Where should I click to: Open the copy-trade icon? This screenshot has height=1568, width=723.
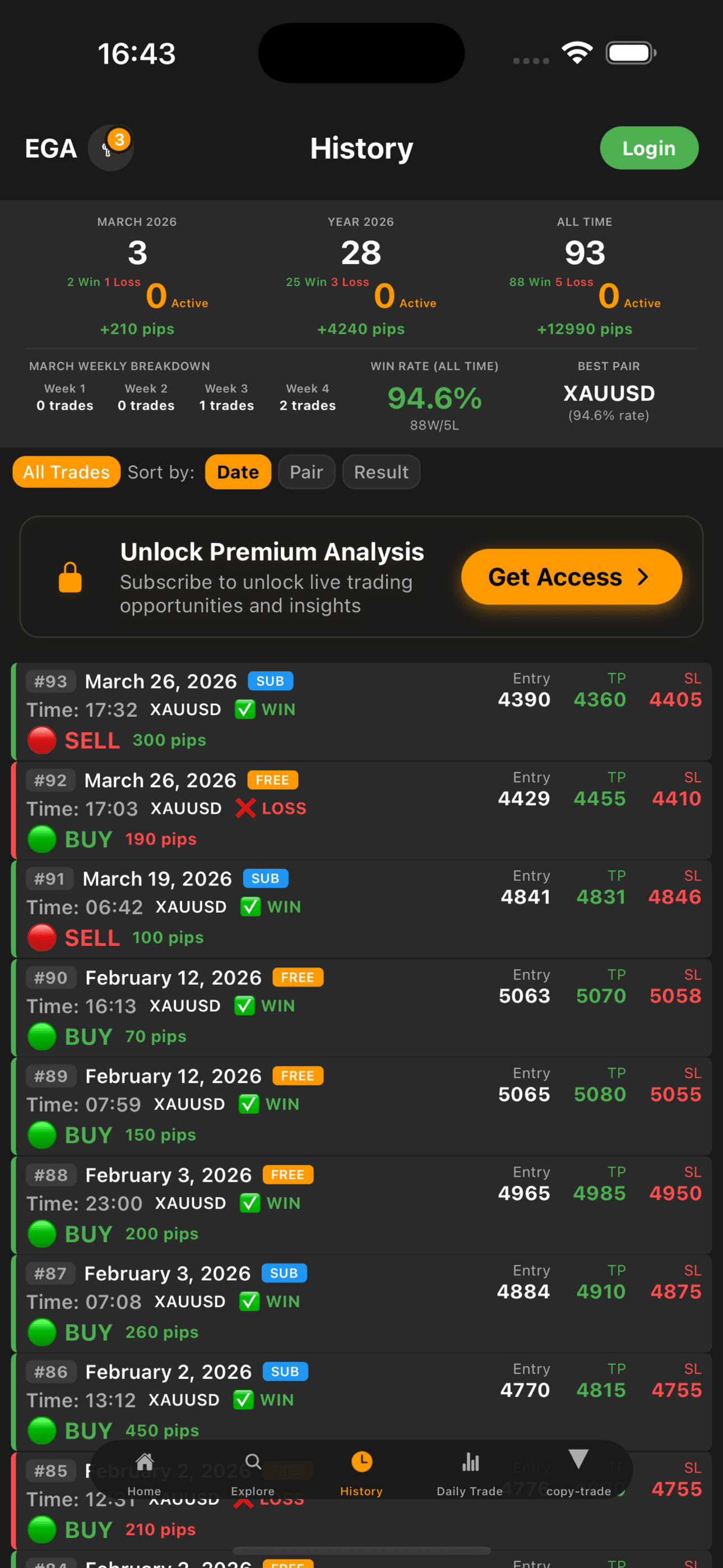tap(578, 1460)
